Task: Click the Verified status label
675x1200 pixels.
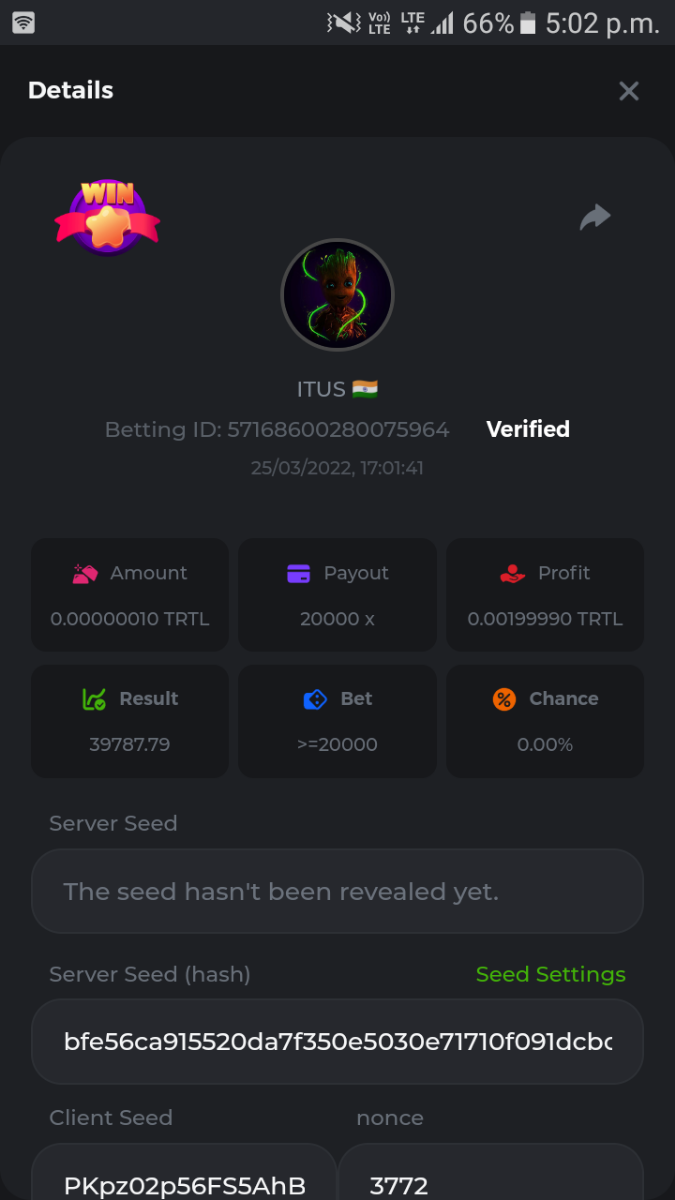Action: click(x=528, y=429)
